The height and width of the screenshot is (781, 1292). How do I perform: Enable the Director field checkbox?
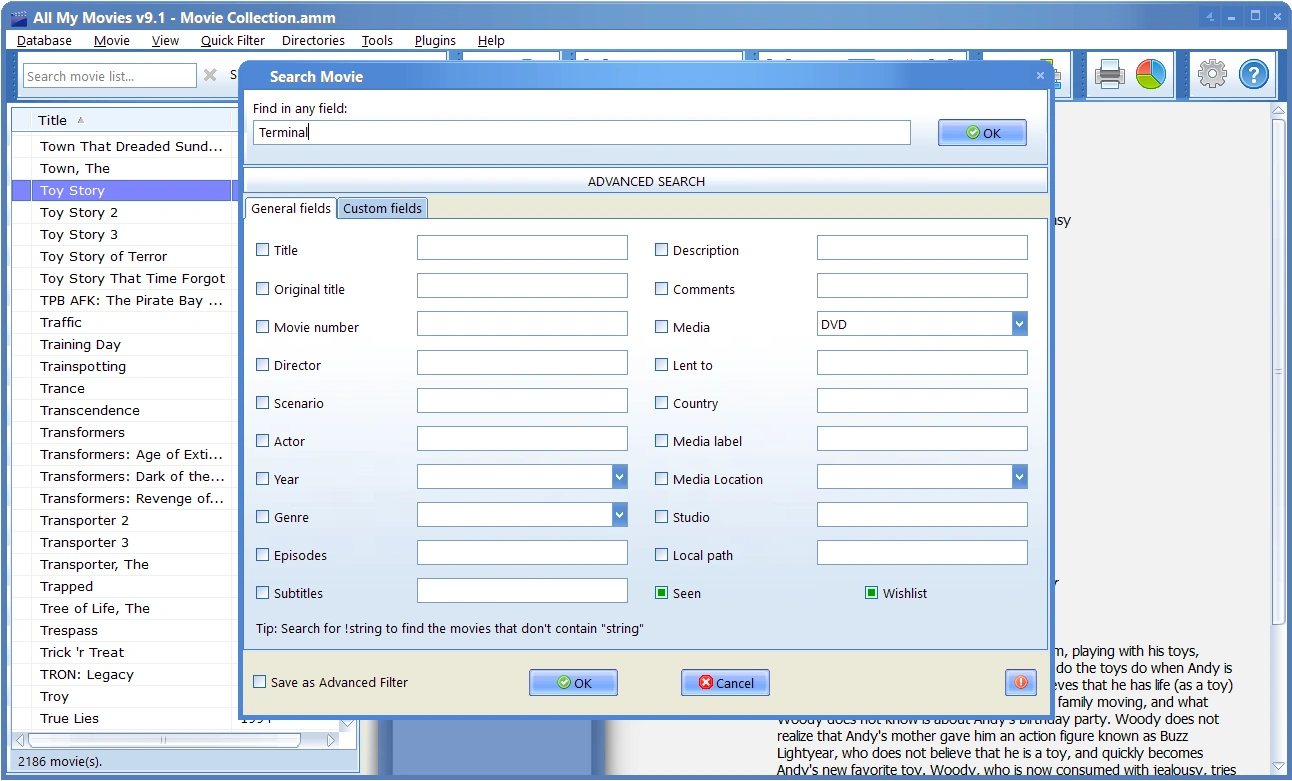262,365
